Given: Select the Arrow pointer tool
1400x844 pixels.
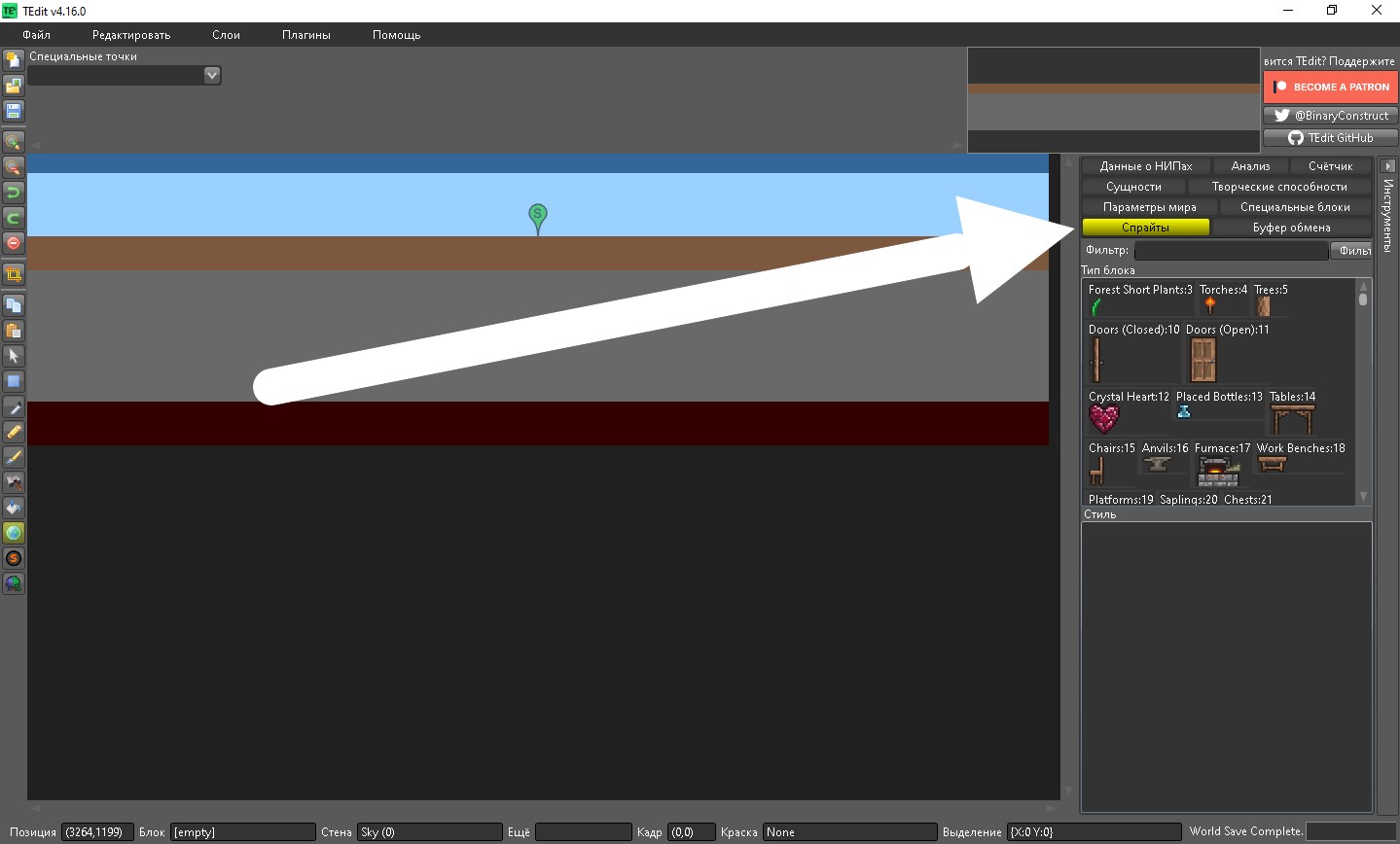Looking at the screenshot, I should (x=14, y=356).
